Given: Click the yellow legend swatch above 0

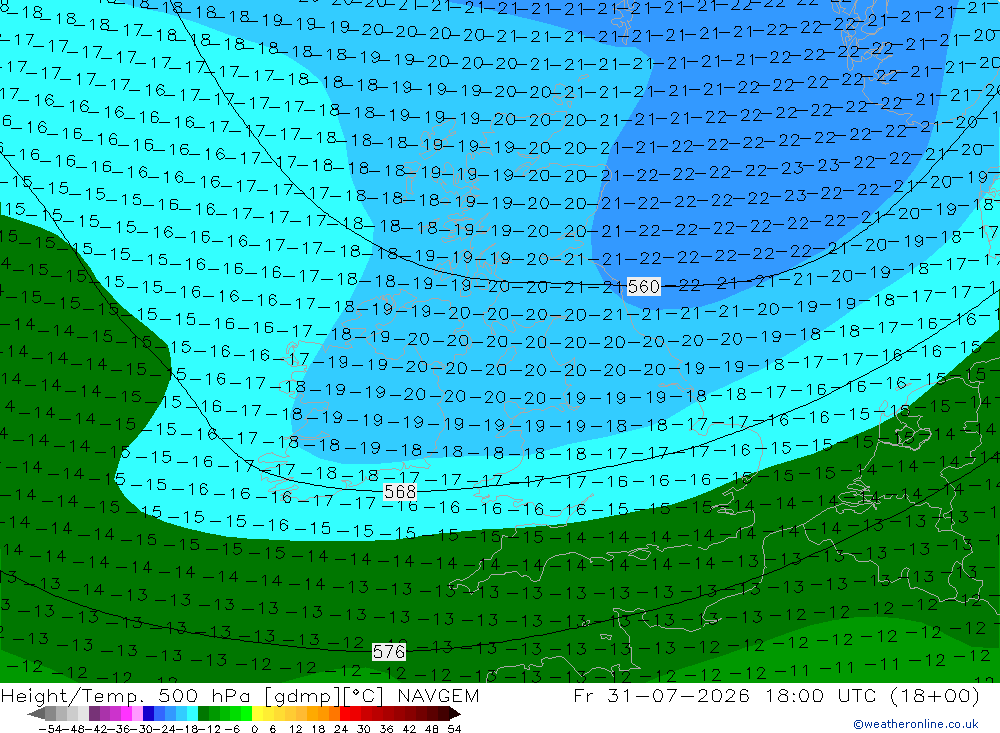Looking at the screenshot, I should [x=257, y=713].
